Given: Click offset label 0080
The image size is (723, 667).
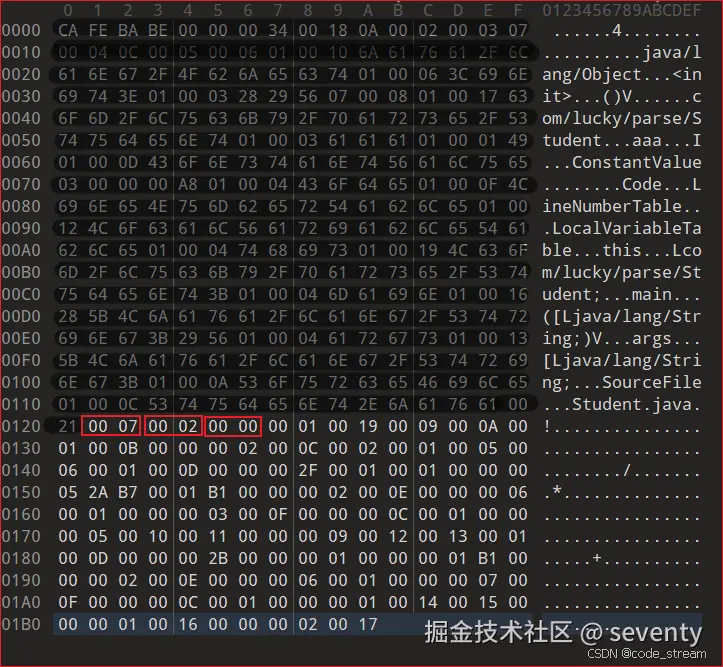Looking at the screenshot, I should (21, 207).
